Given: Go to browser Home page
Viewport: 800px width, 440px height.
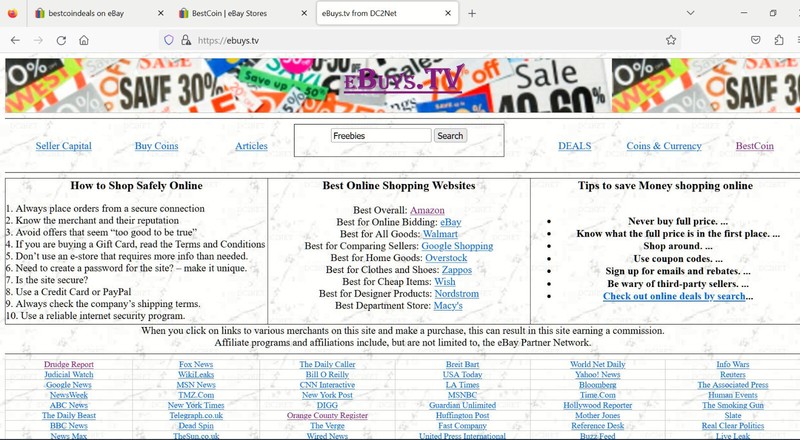Looking at the screenshot, I should (84, 40).
